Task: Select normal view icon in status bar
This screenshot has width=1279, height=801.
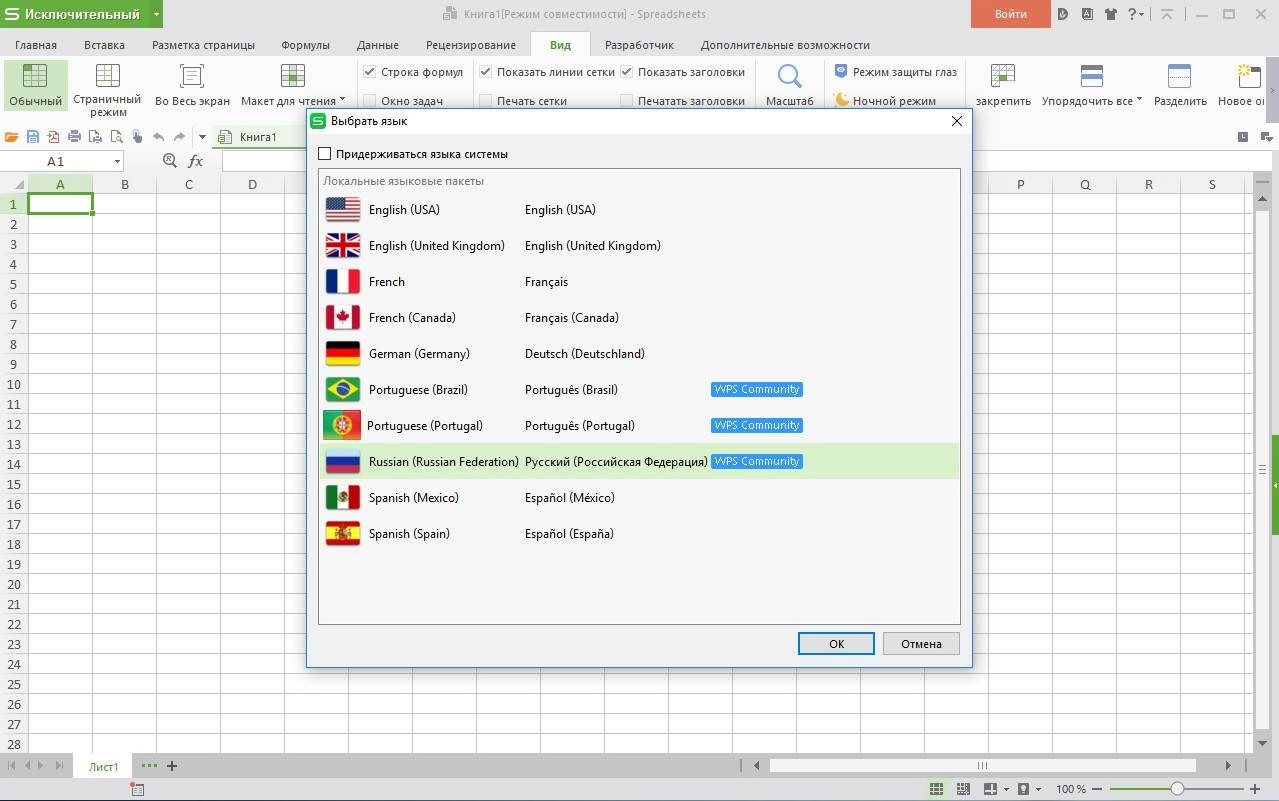Action: tap(937, 789)
